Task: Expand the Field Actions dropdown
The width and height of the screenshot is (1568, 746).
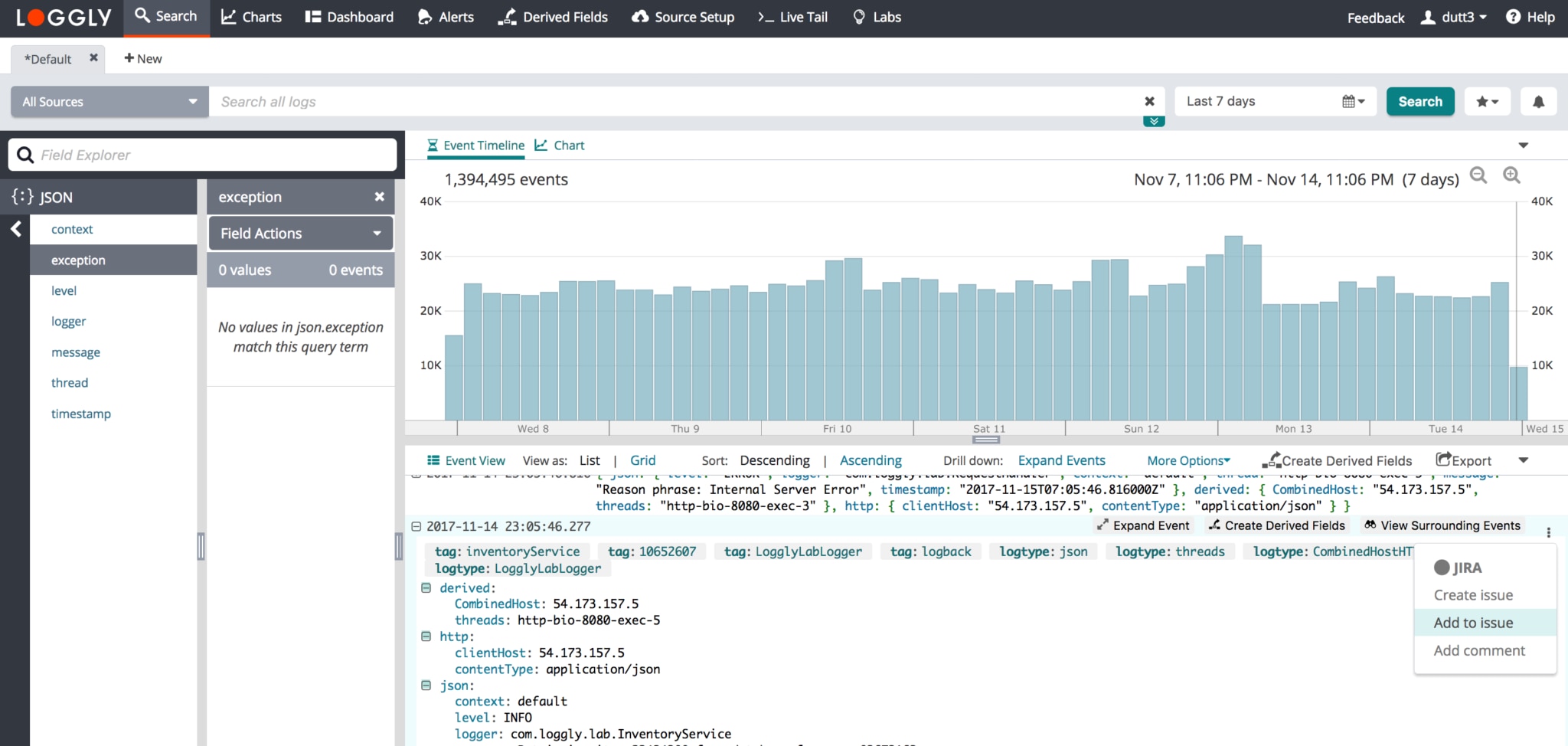Action: tap(300, 234)
